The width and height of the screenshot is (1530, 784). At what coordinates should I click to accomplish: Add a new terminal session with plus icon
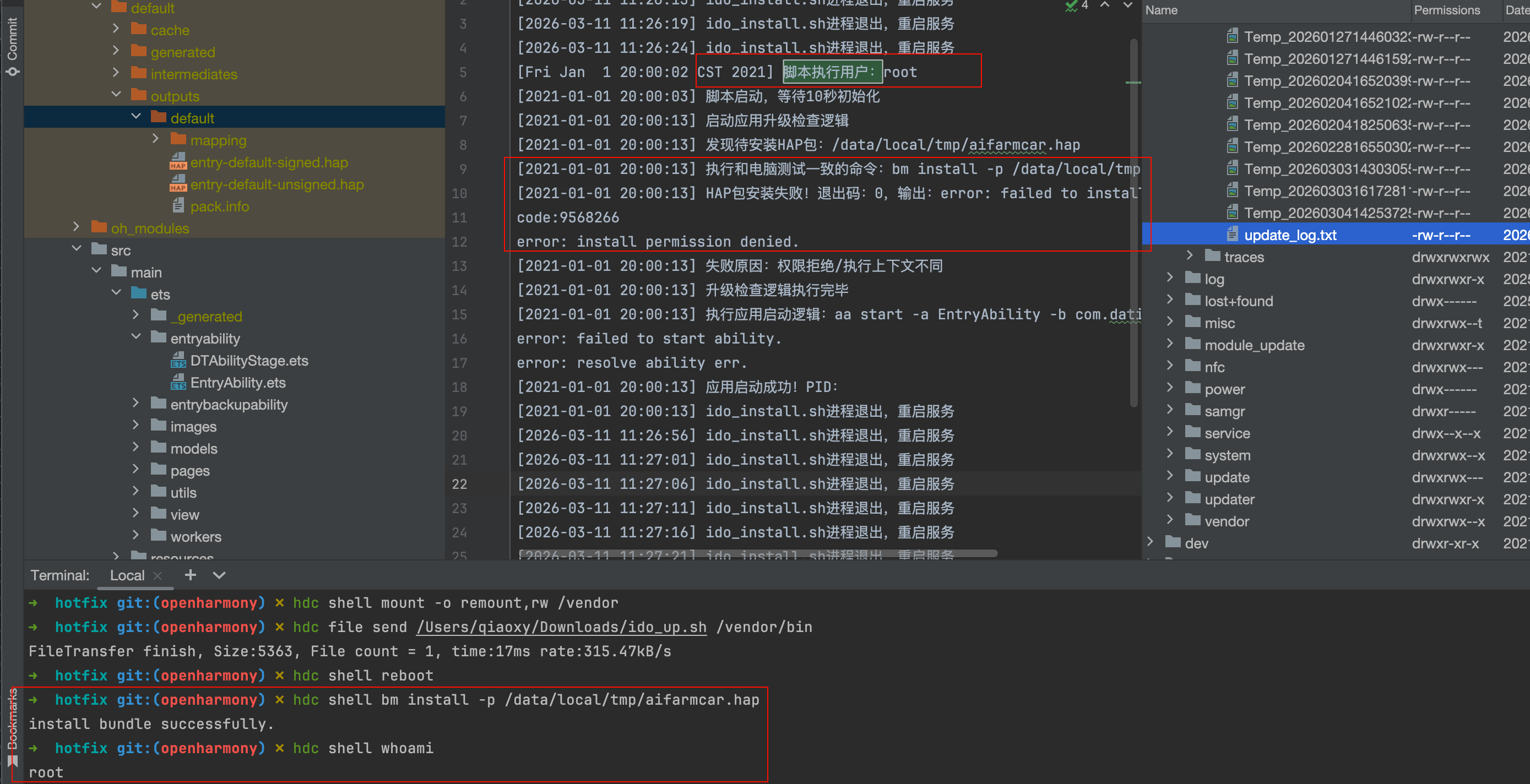(x=190, y=575)
